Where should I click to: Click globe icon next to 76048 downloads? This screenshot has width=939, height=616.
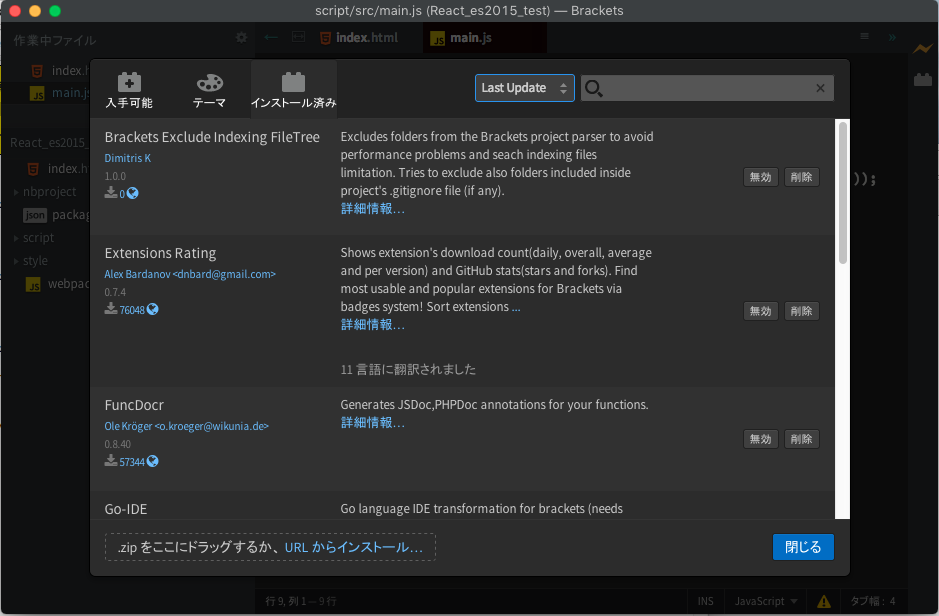pyautogui.click(x=153, y=309)
